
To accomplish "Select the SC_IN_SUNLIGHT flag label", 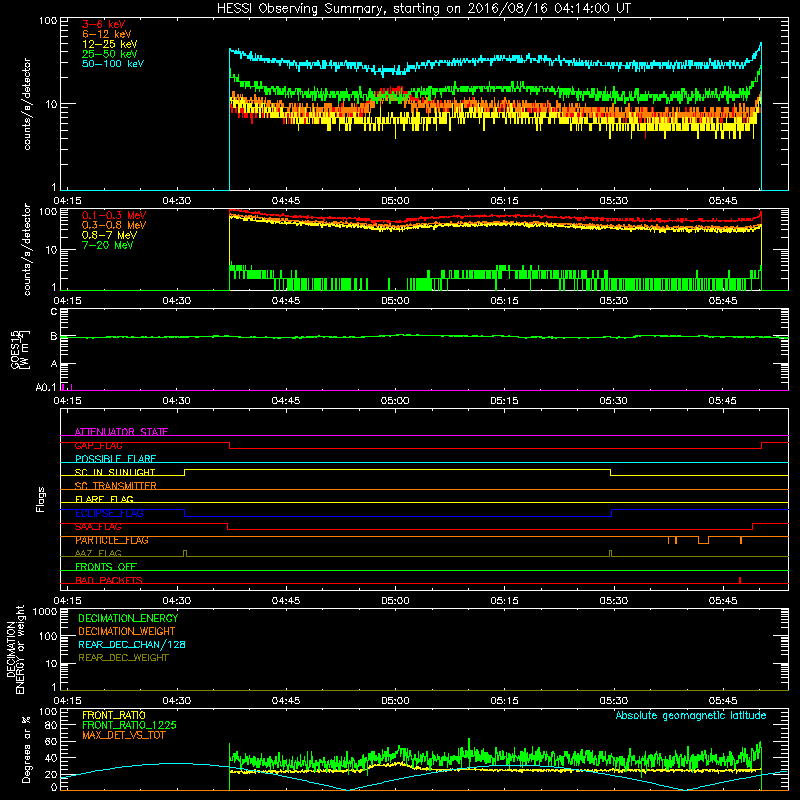I will point(114,472).
